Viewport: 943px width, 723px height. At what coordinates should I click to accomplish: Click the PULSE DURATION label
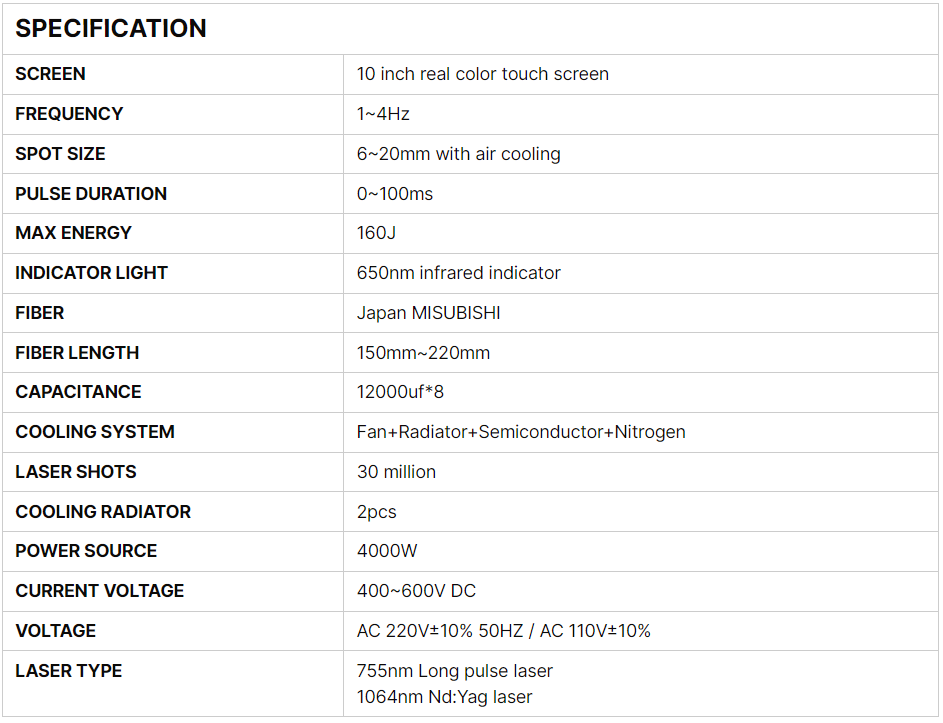pyautogui.click(x=91, y=194)
